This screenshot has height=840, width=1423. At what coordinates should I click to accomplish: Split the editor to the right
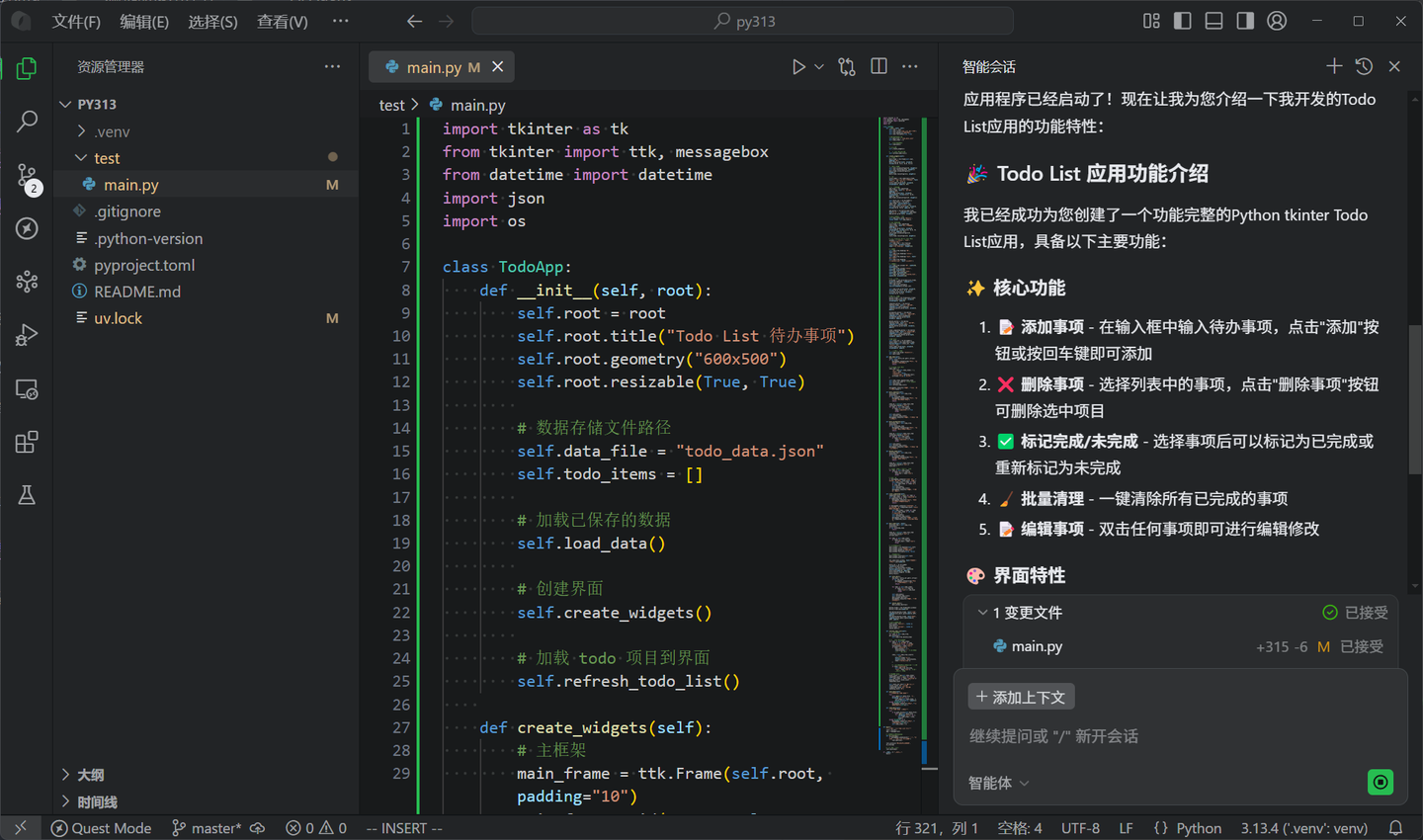(879, 66)
